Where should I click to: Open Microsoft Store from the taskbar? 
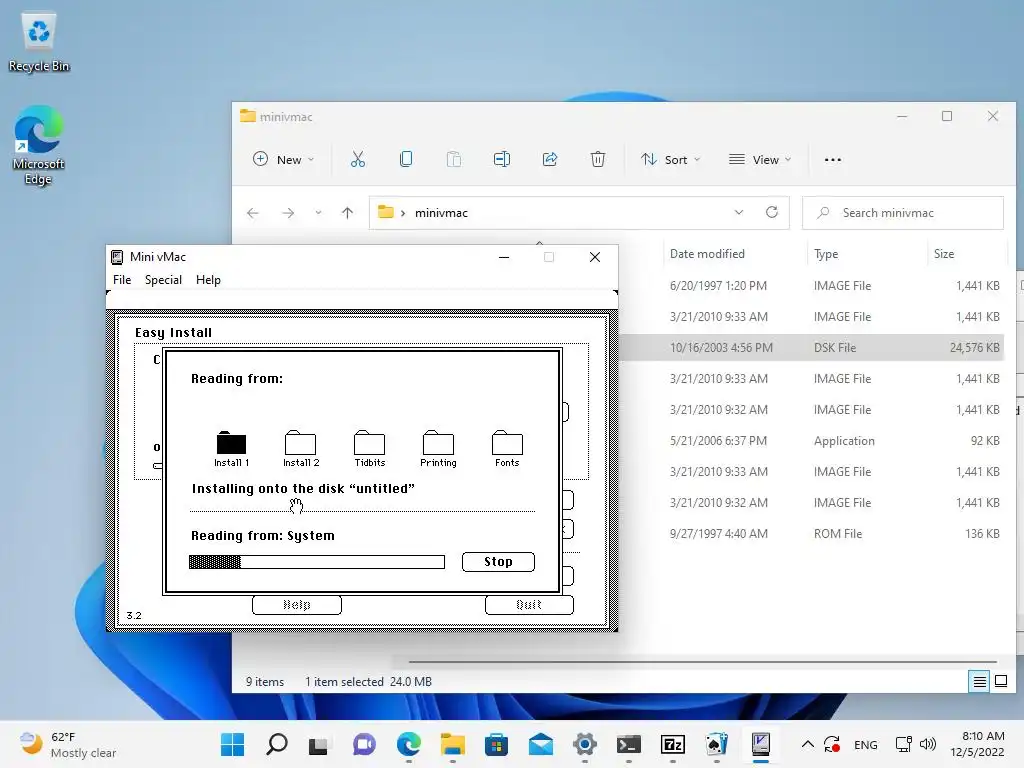click(x=496, y=744)
